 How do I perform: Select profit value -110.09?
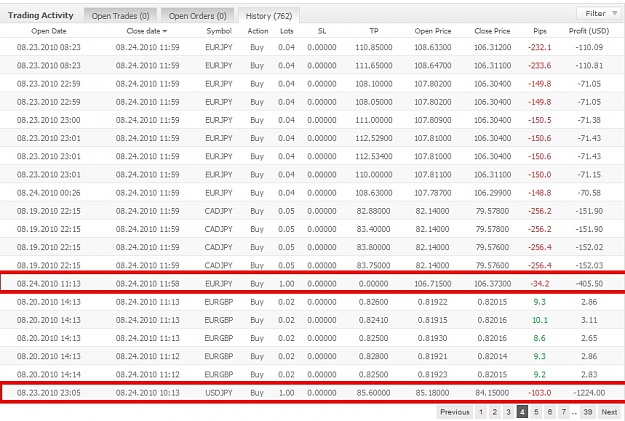(x=589, y=47)
